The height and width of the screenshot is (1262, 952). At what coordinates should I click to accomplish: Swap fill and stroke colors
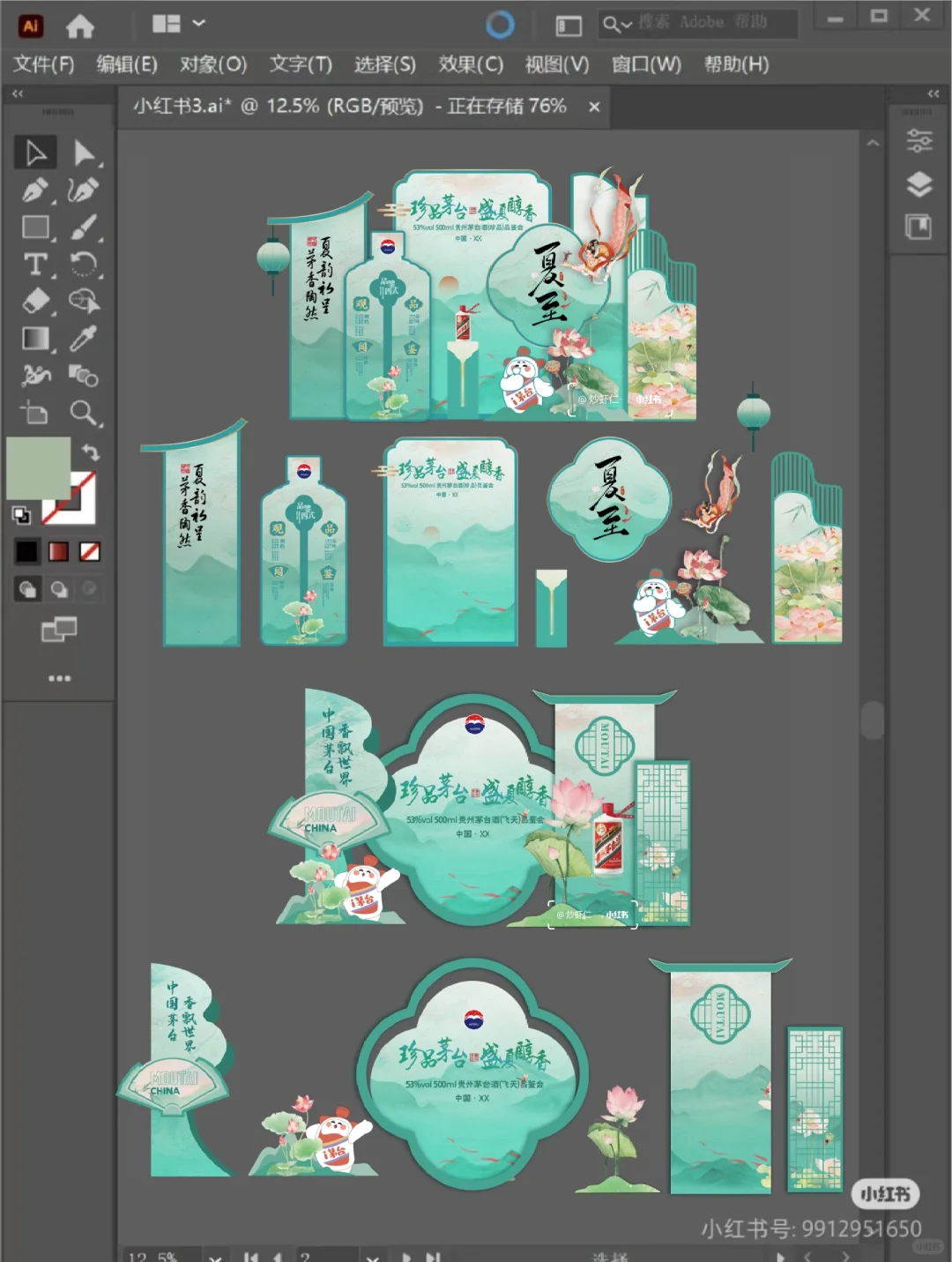tap(91, 452)
